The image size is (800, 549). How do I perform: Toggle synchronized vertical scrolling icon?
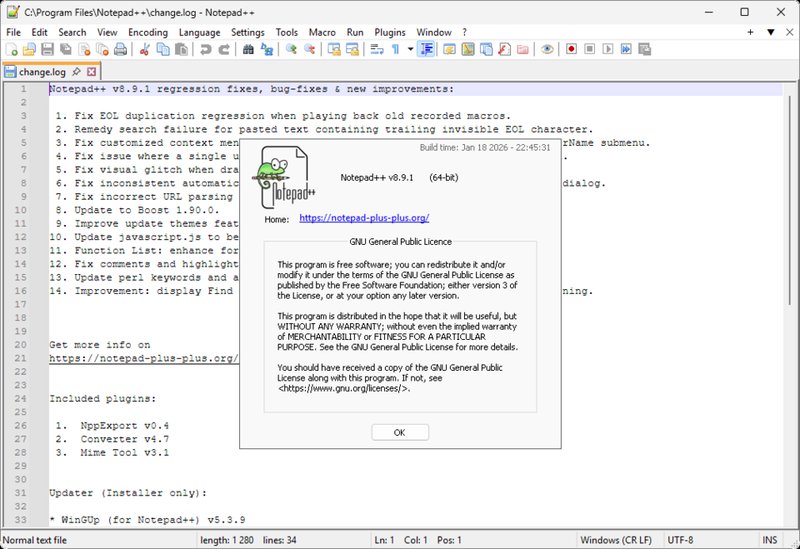coord(334,49)
